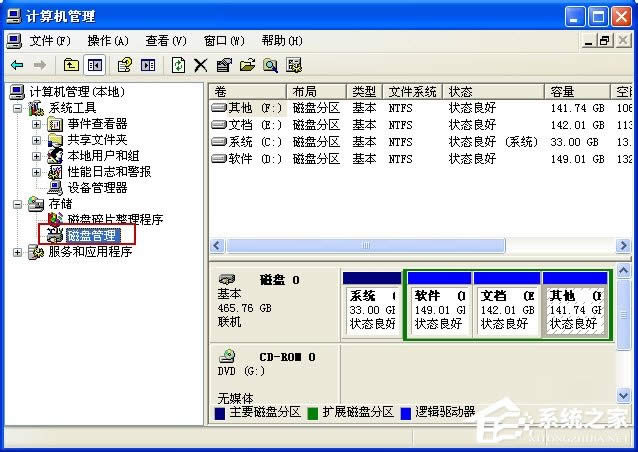Click the Up One Level toolbar icon
This screenshot has width=638, height=452.
point(71,65)
